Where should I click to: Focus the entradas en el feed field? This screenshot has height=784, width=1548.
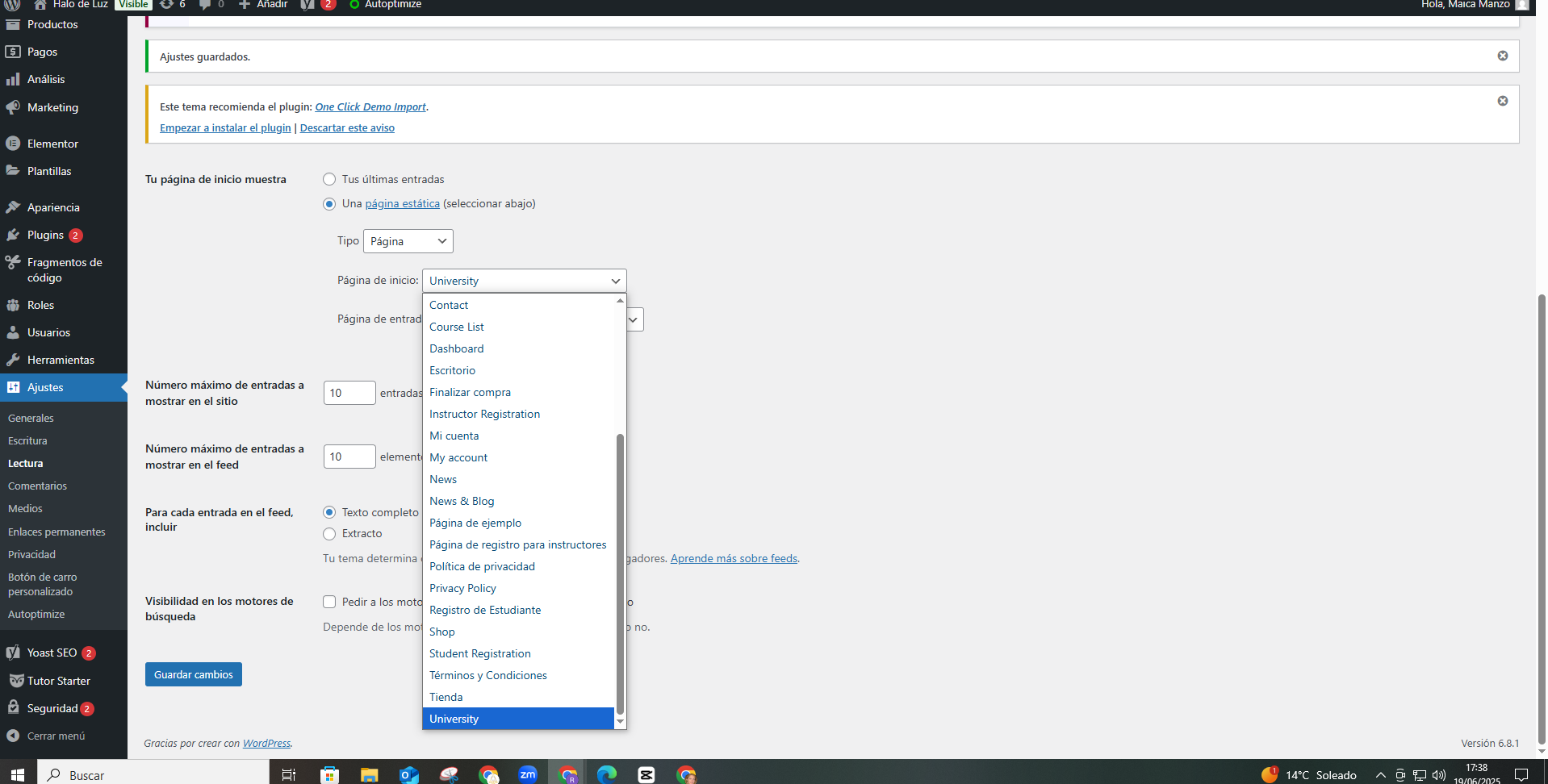pyautogui.click(x=349, y=457)
